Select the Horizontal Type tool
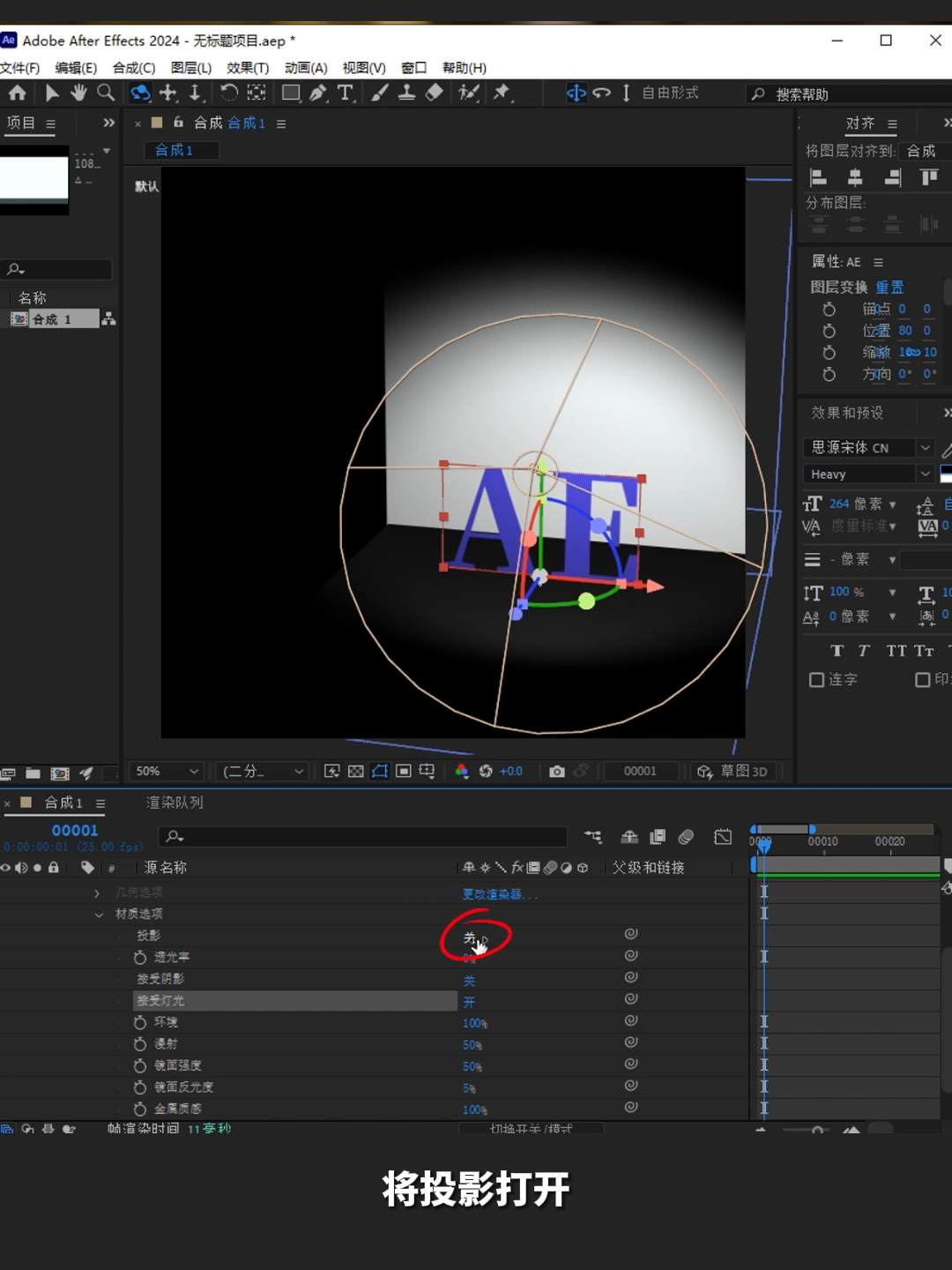Viewport: 952px width, 1270px height. point(346,93)
